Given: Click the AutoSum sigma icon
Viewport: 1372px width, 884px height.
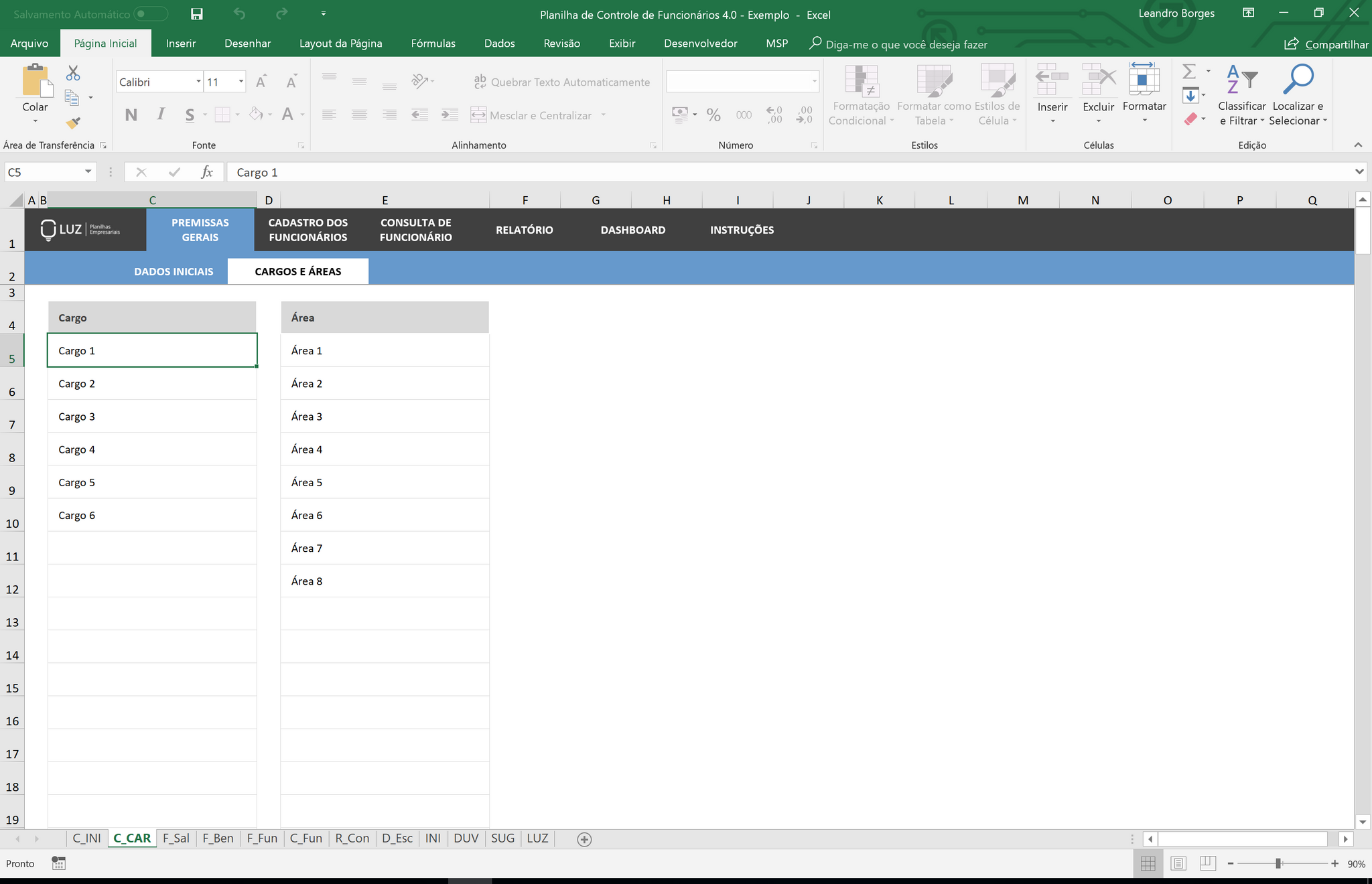Looking at the screenshot, I should click(1189, 72).
